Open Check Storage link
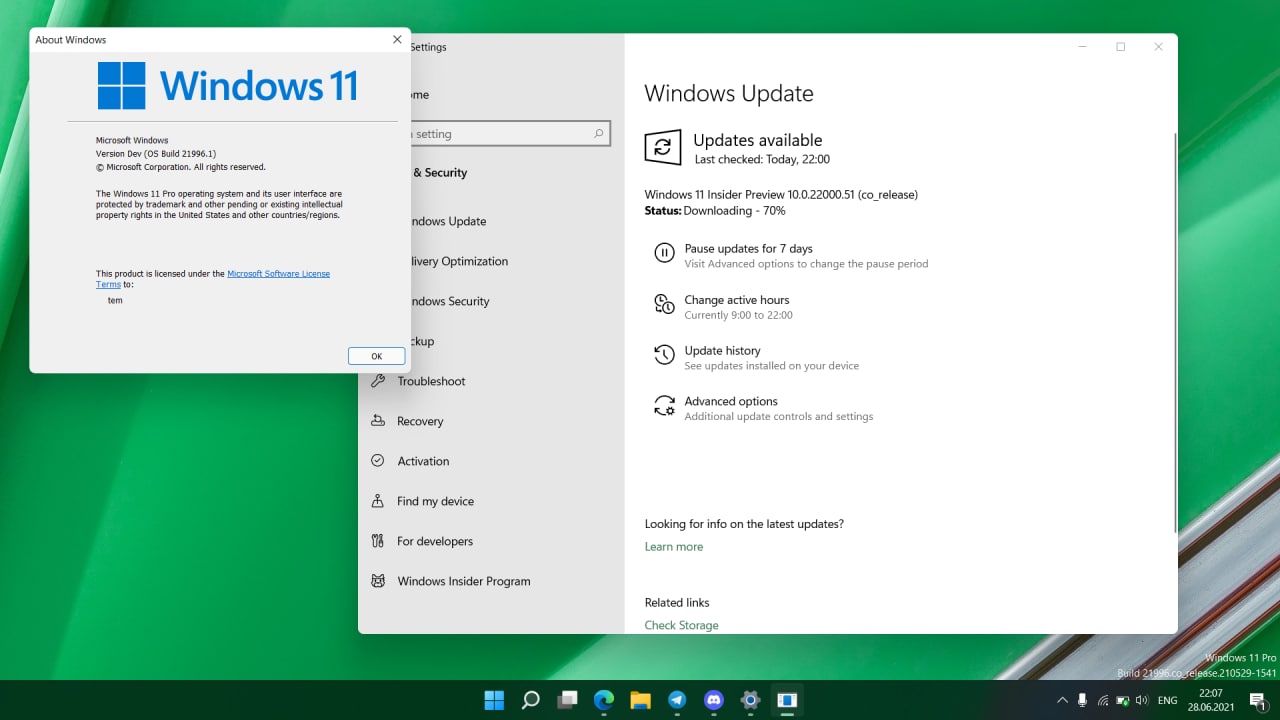Viewport: 1280px width, 720px height. coord(681,625)
